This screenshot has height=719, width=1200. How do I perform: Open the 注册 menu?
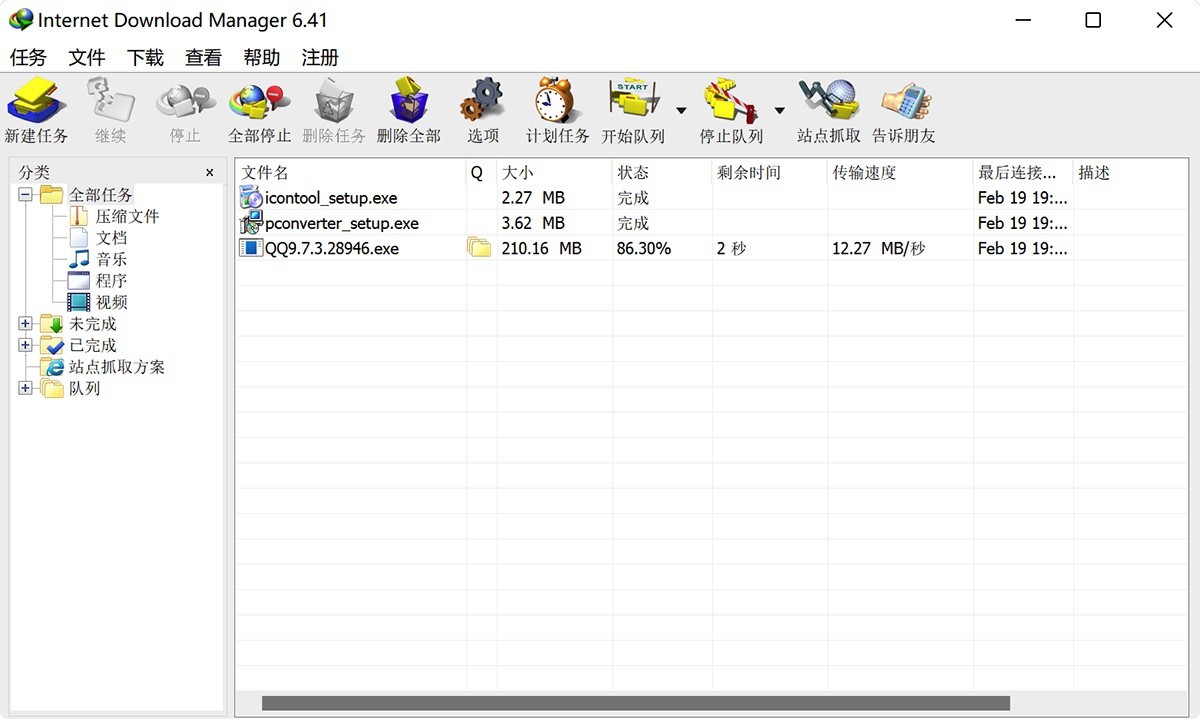click(320, 57)
